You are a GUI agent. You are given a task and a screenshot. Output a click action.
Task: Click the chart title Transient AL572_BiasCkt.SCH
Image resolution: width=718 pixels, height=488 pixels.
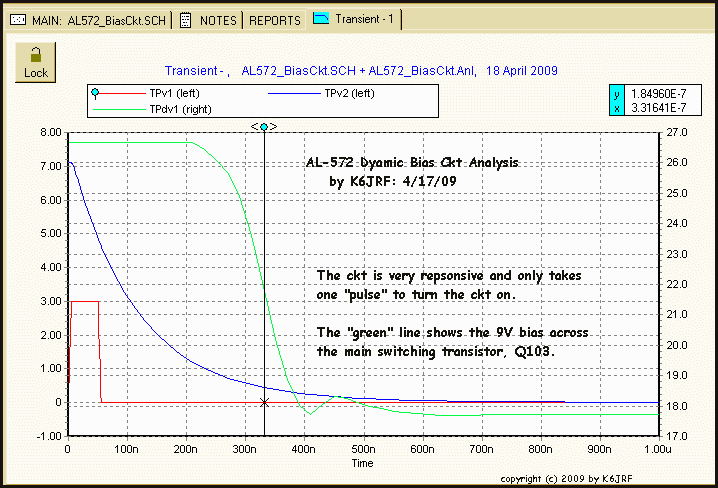[361, 70]
